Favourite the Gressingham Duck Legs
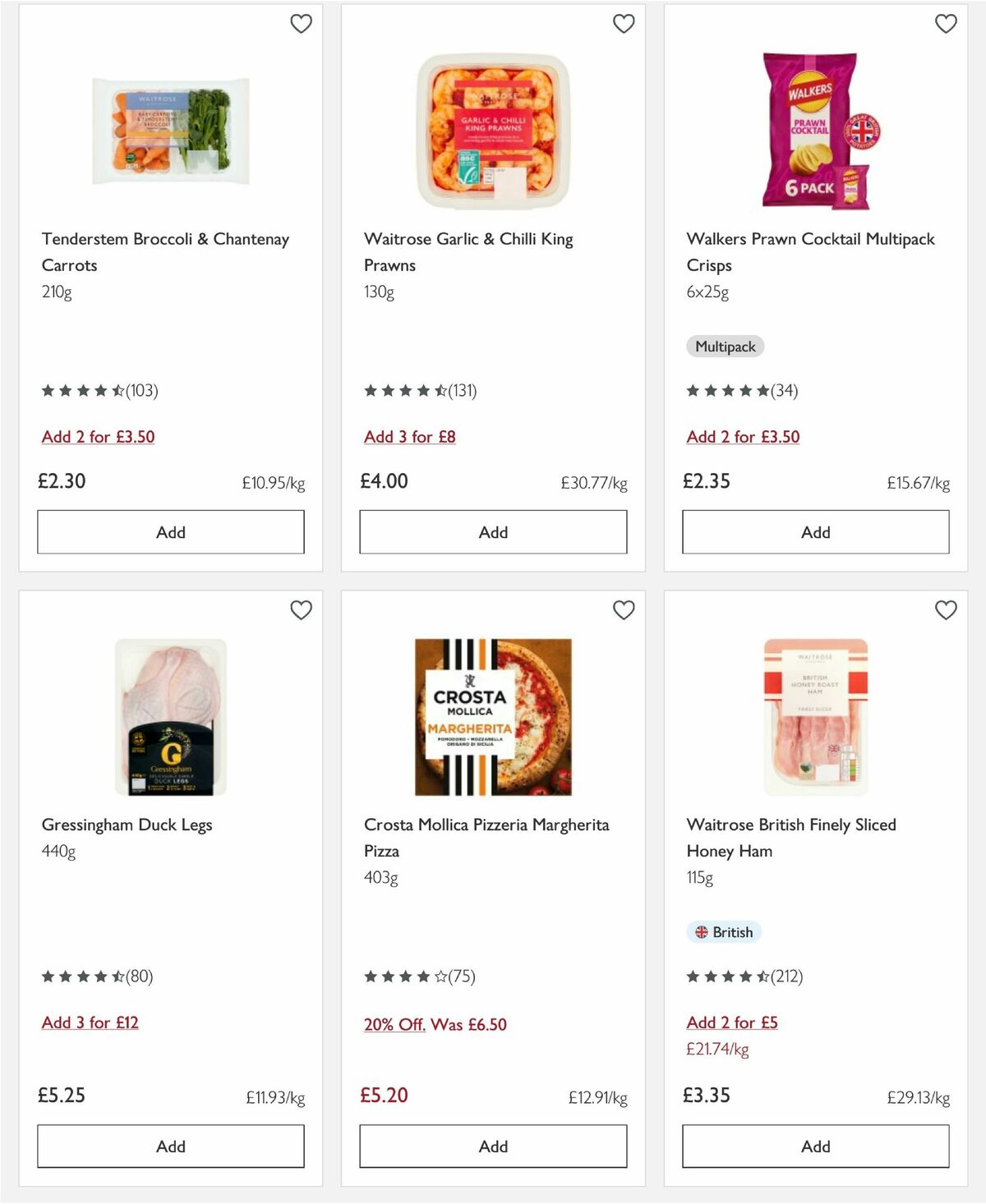986x1204 pixels. tap(302, 610)
